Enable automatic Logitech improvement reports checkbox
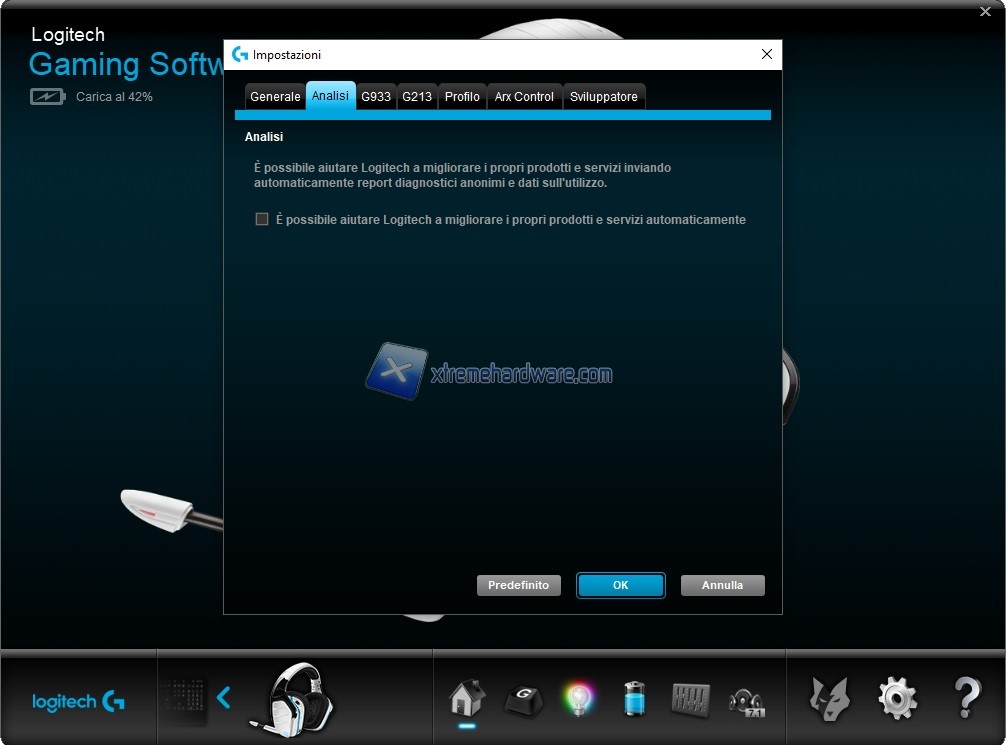This screenshot has height=745, width=1008. [262, 219]
